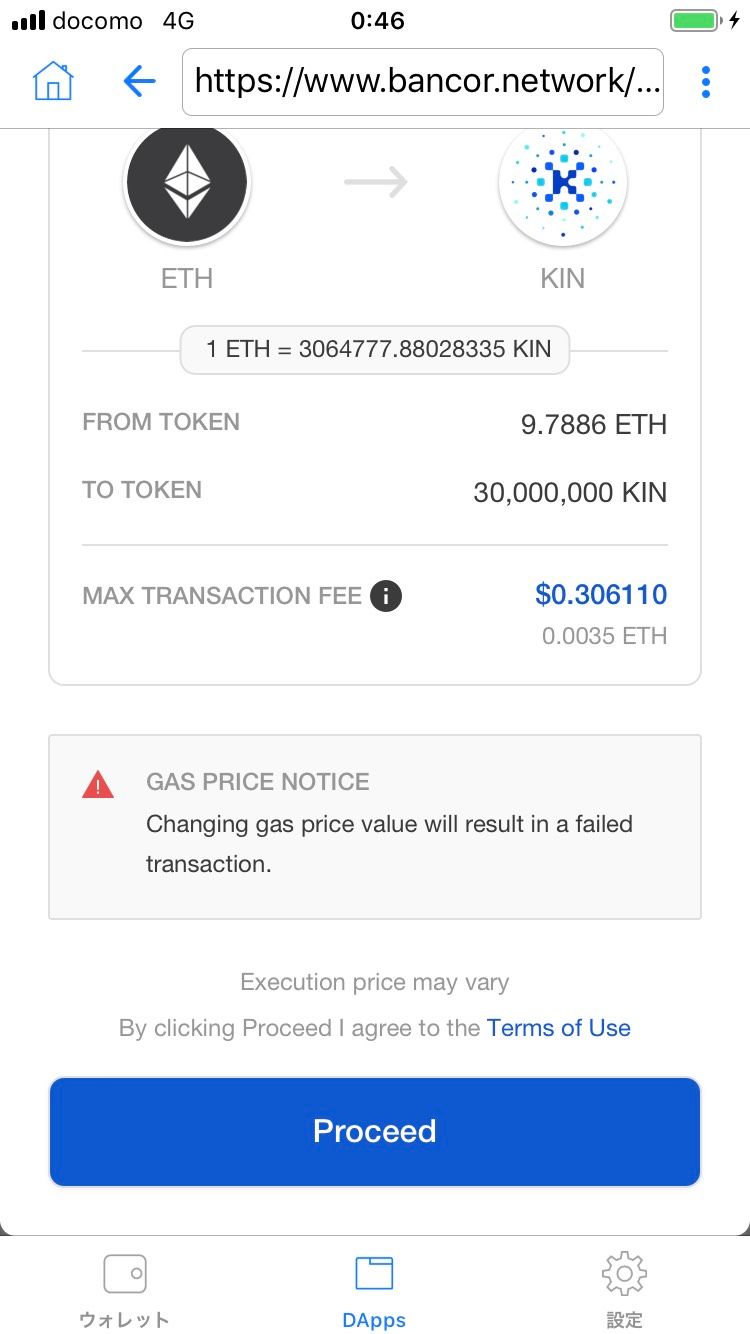Tap the KIN token logo
This screenshot has height=1334, width=750.
pyautogui.click(x=562, y=182)
